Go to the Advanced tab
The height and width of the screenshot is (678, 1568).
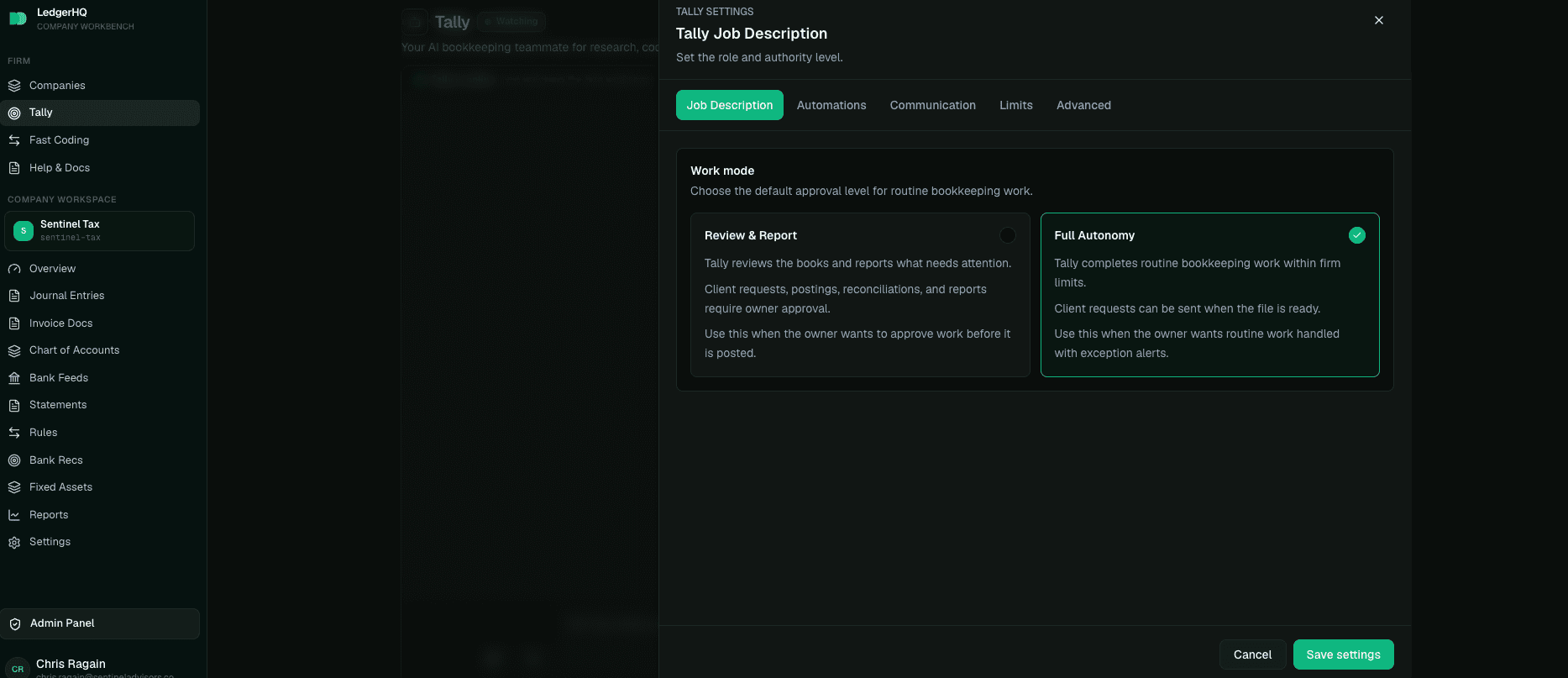tap(1083, 105)
